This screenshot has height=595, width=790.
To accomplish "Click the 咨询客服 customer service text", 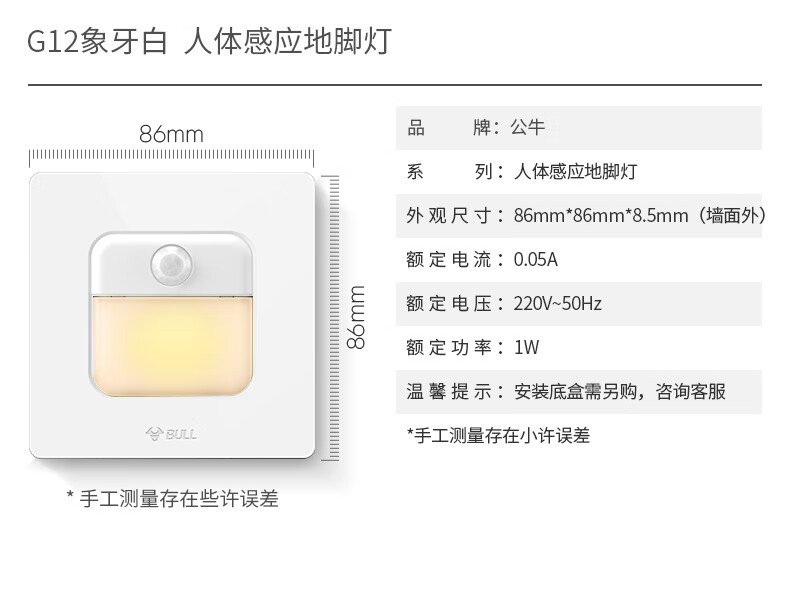I will 690,391.
